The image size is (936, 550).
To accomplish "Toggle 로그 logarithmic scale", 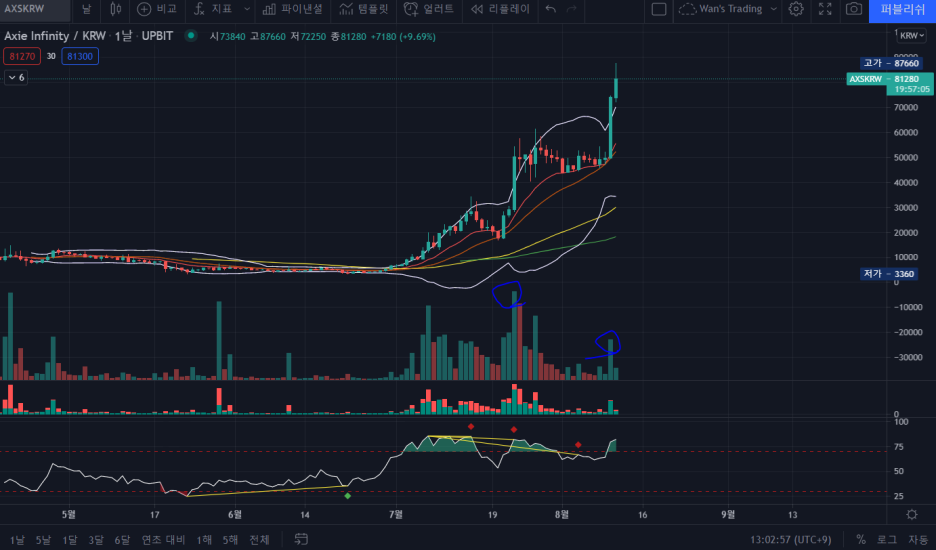I will 886,540.
